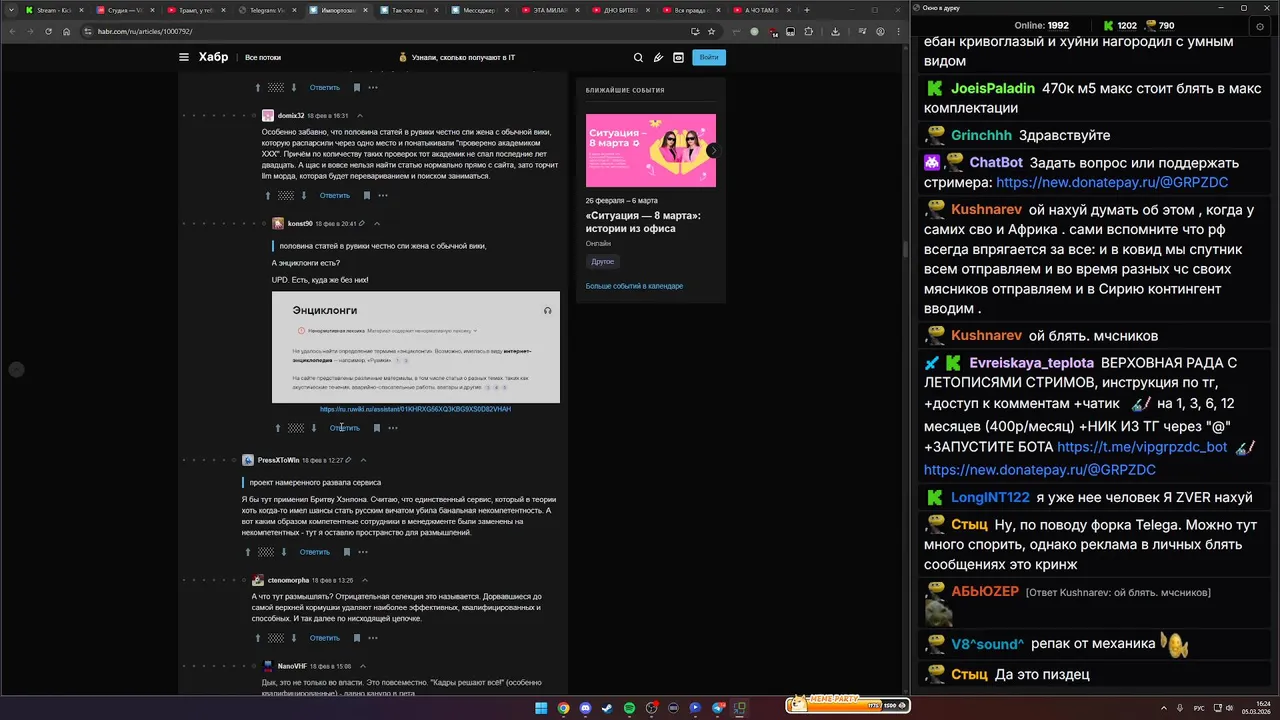Open the ru.ruwiki.ru assistant link
Screen dimensions: 1280x720
(x=415, y=409)
